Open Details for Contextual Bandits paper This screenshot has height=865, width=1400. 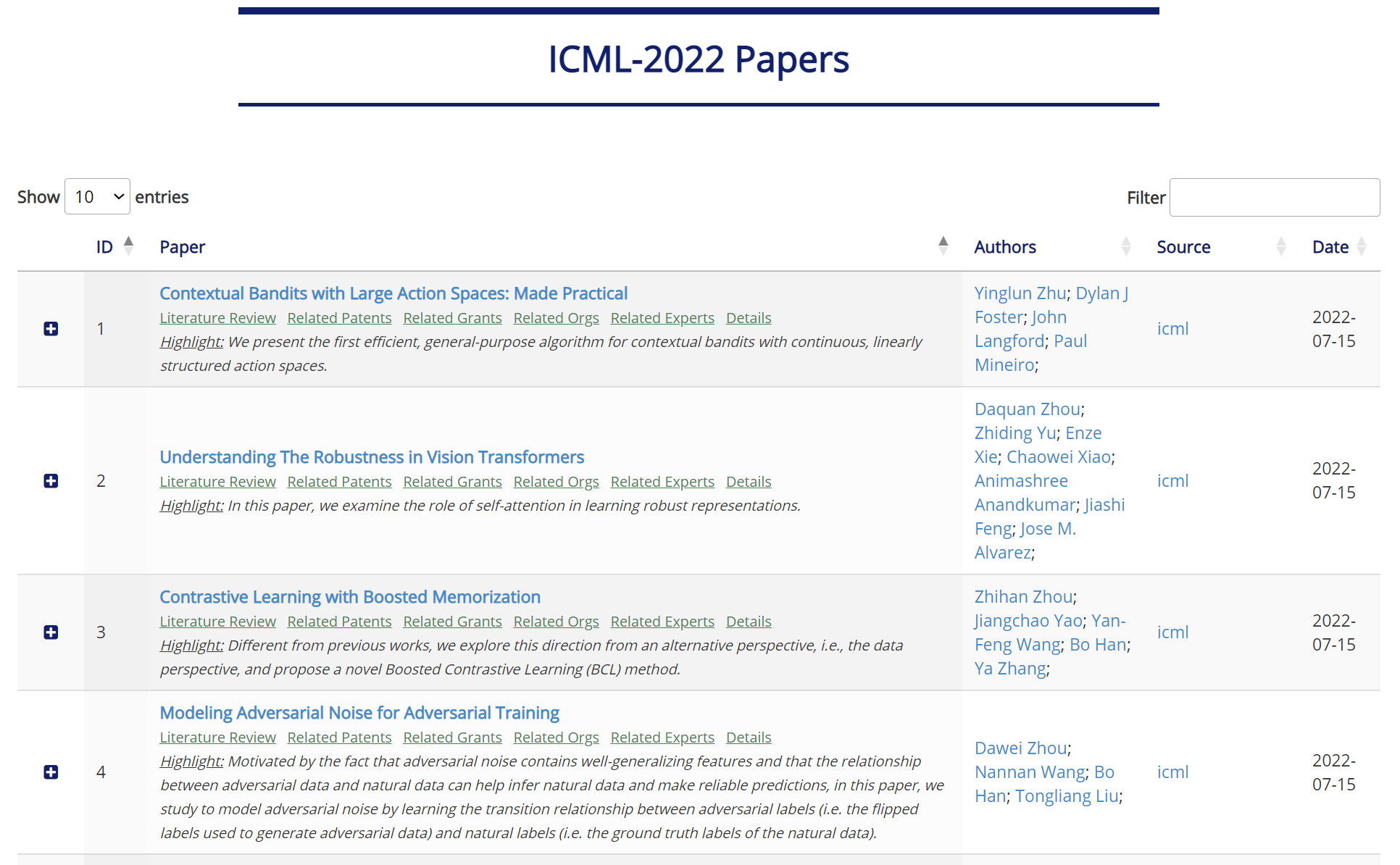(x=749, y=318)
